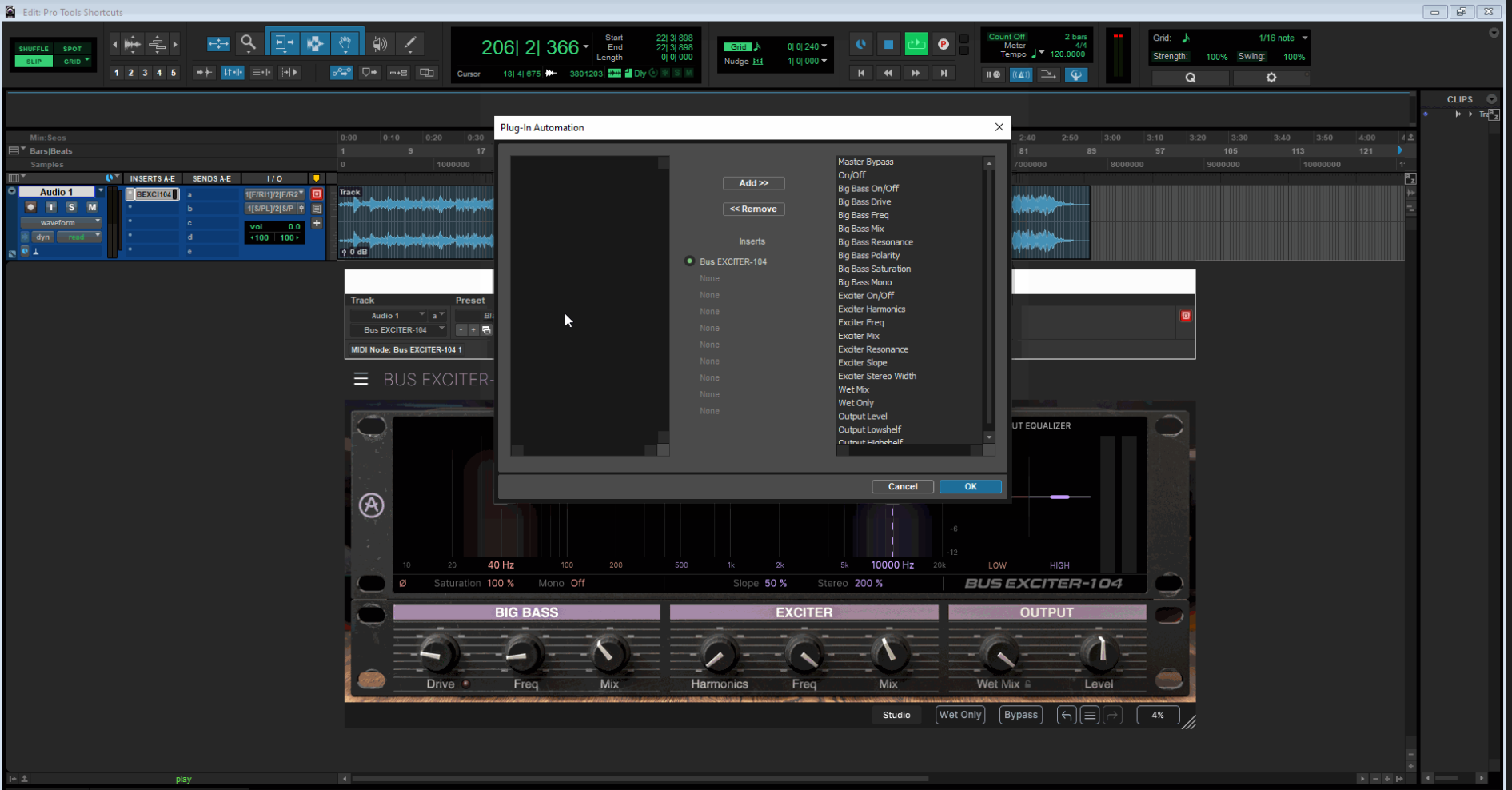Select Exciter Harmonics parameter

coord(871,309)
